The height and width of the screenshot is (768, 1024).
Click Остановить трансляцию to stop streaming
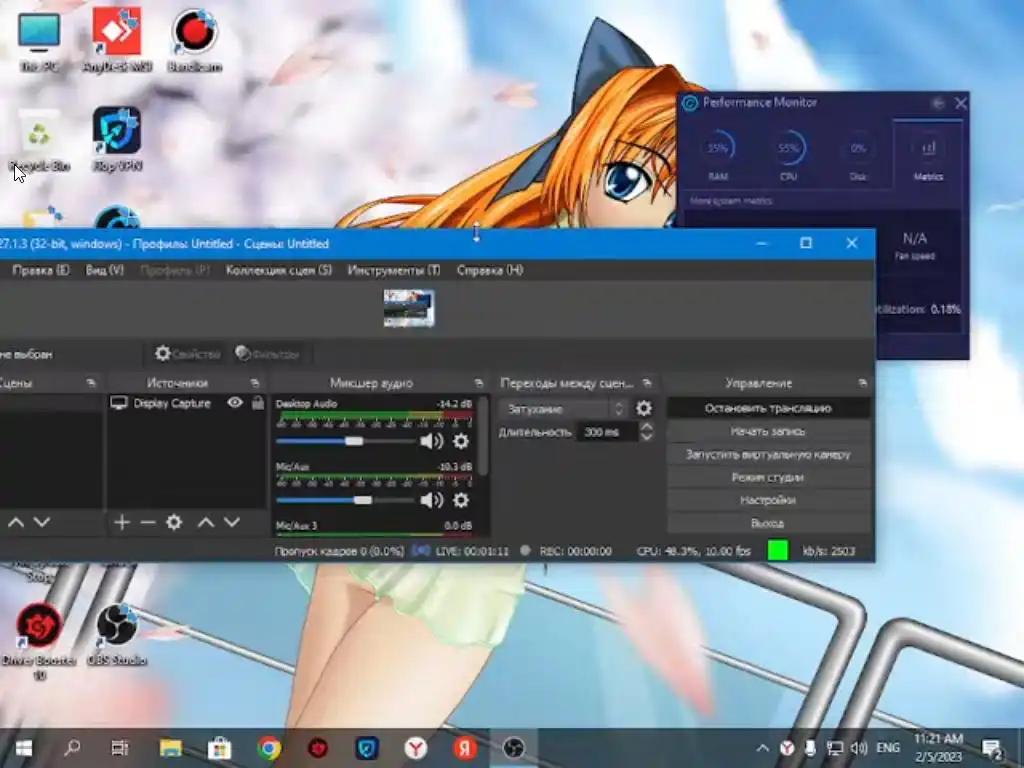click(x=768, y=408)
